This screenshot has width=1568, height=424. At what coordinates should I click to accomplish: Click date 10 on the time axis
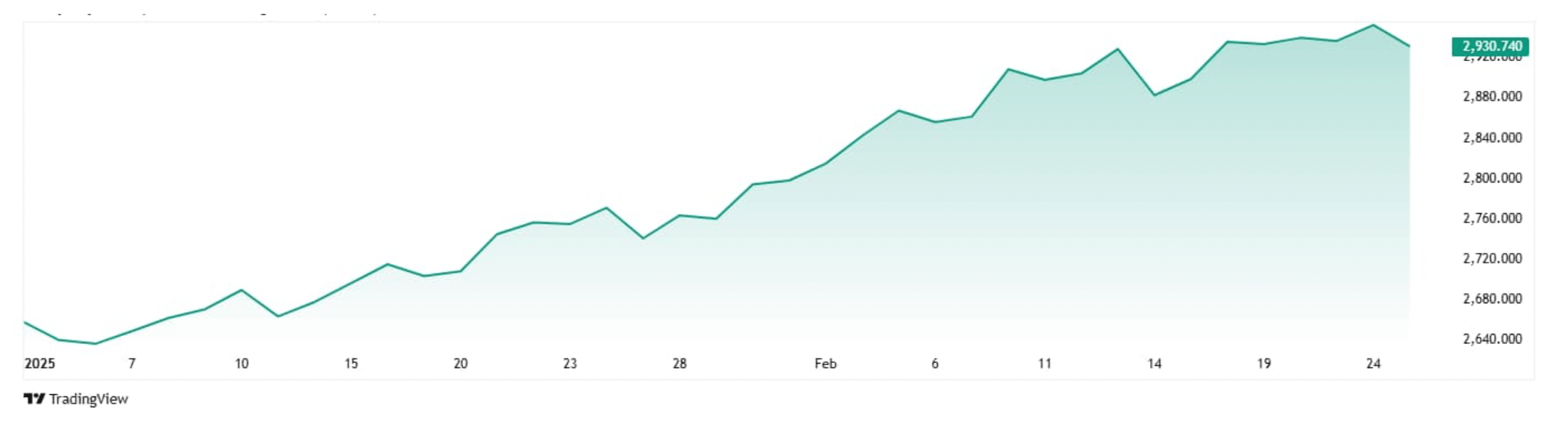point(241,364)
